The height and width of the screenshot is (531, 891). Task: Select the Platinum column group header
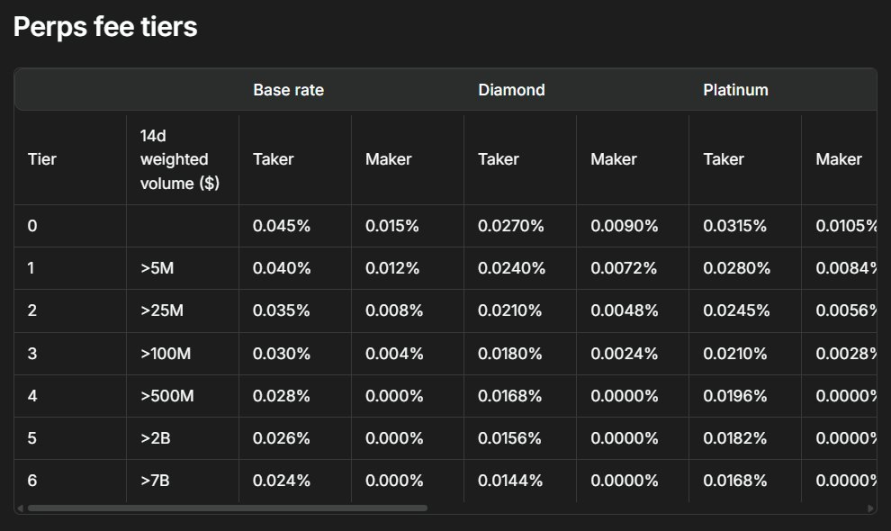click(735, 90)
